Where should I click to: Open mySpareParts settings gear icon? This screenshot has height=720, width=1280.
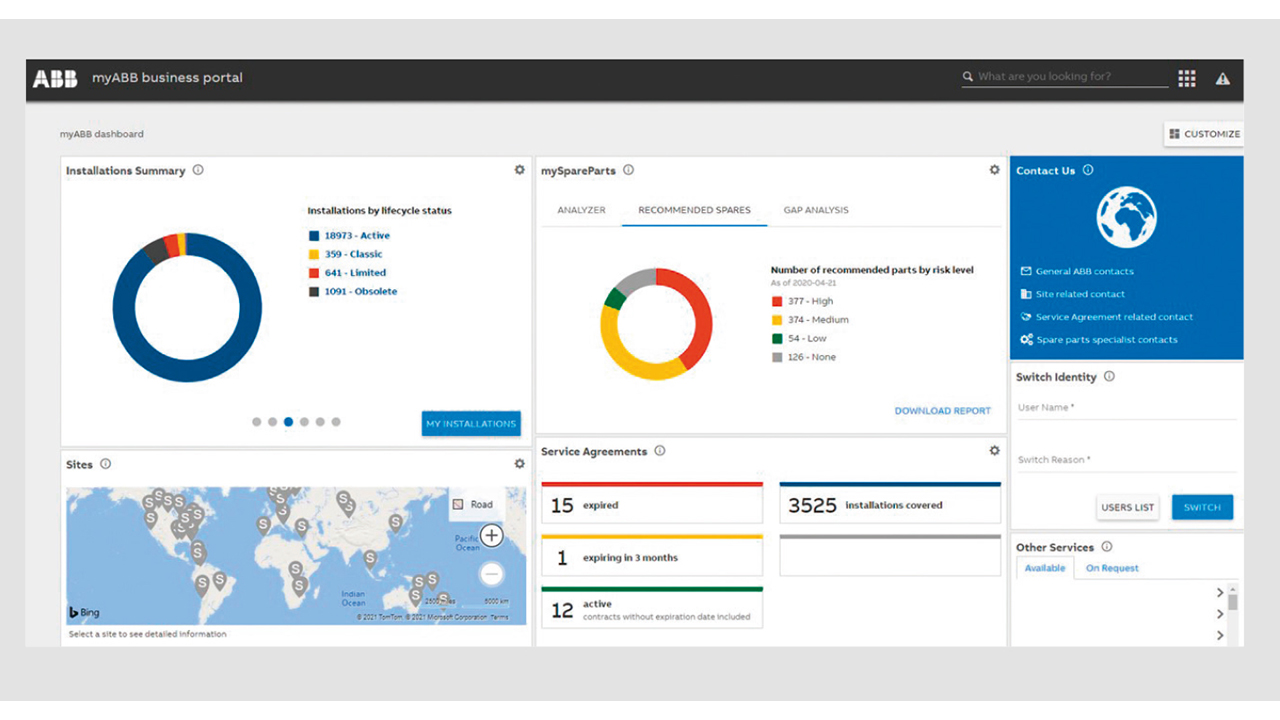pyautogui.click(x=994, y=170)
